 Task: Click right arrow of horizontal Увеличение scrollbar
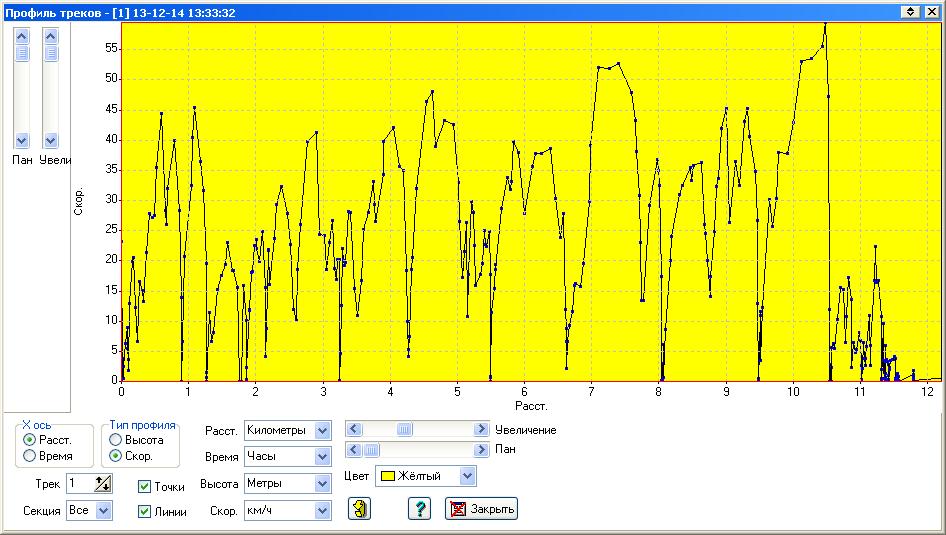482,429
